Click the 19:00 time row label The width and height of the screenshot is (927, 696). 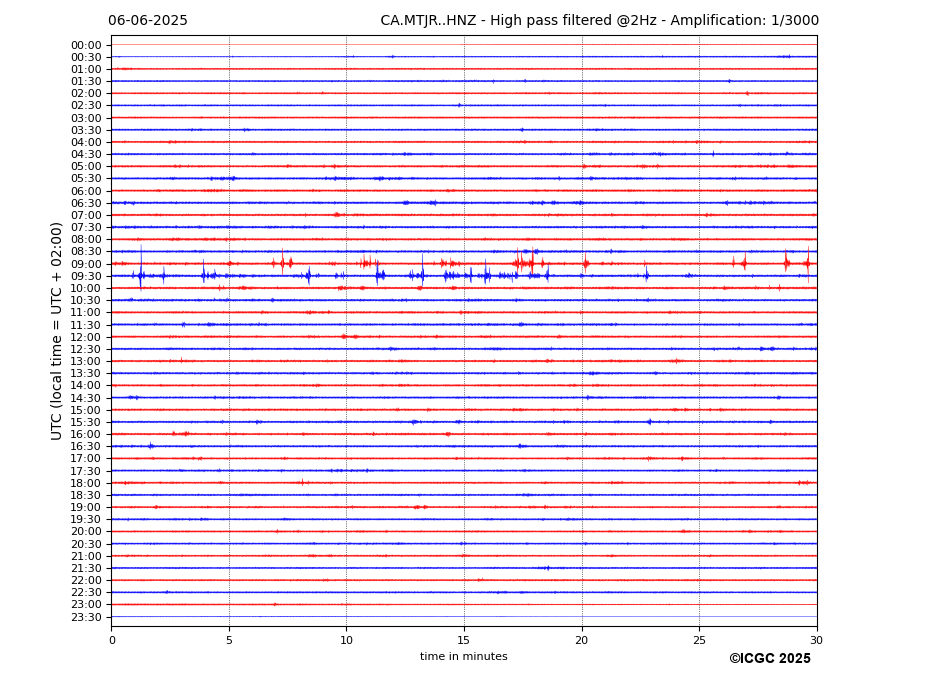click(x=86, y=508)
